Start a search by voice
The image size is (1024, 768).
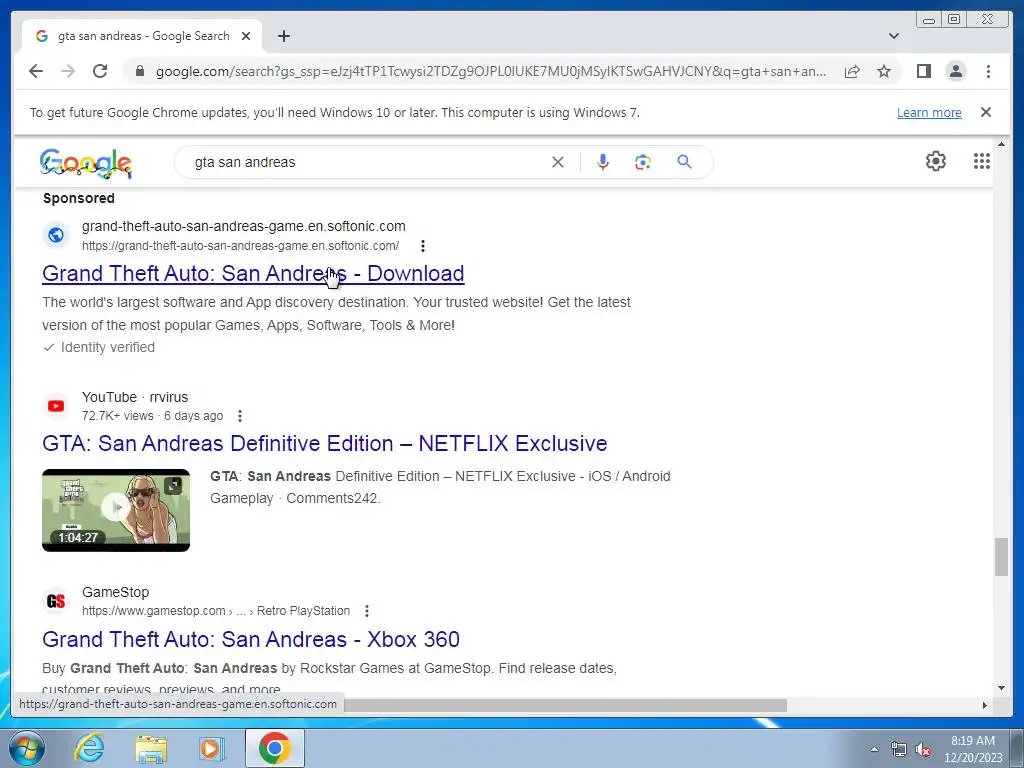tap(603, 162)
